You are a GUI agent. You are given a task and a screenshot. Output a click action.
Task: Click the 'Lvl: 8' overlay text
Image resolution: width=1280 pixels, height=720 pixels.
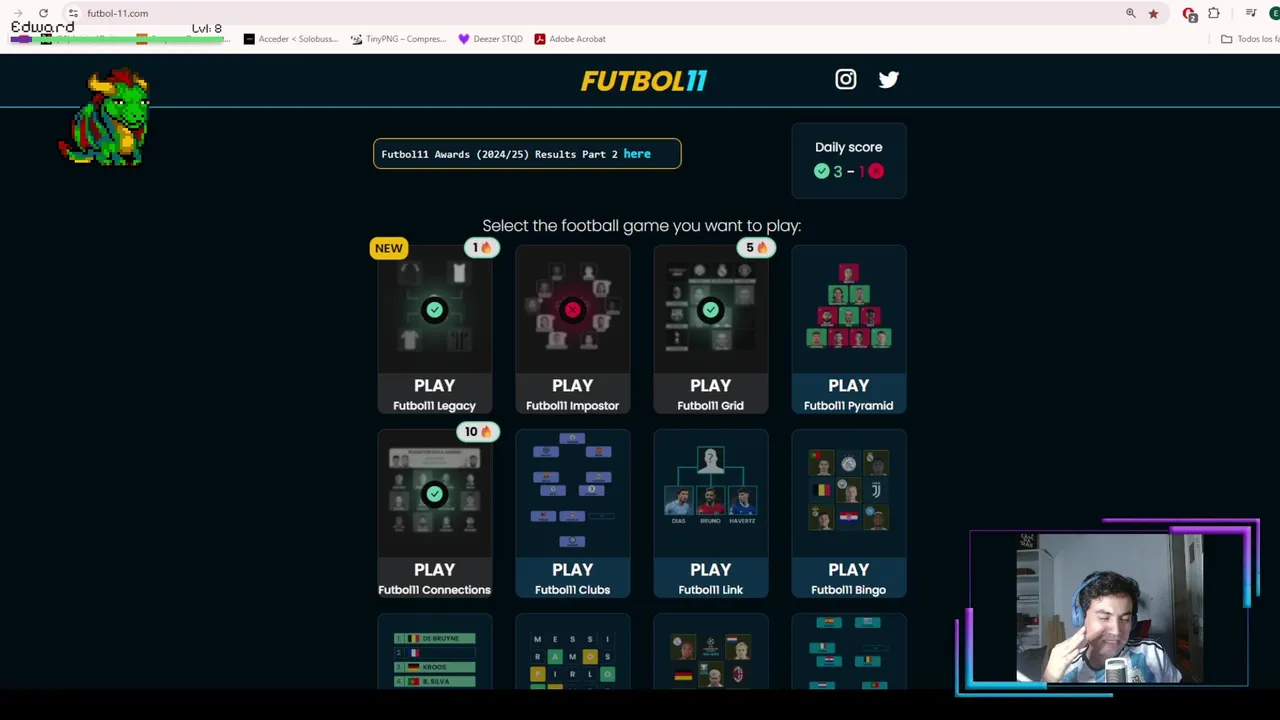[x=206, y=28]
